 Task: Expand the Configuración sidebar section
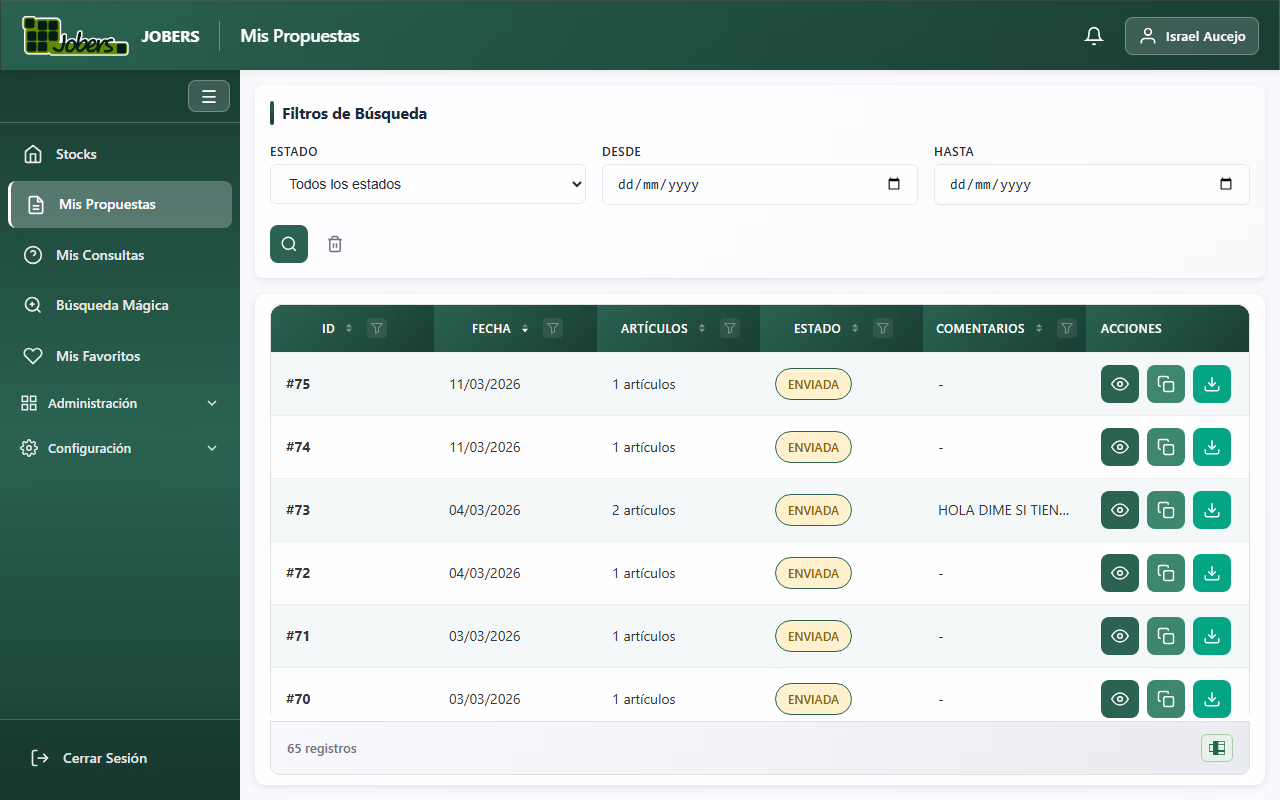(x=120, y=448)
